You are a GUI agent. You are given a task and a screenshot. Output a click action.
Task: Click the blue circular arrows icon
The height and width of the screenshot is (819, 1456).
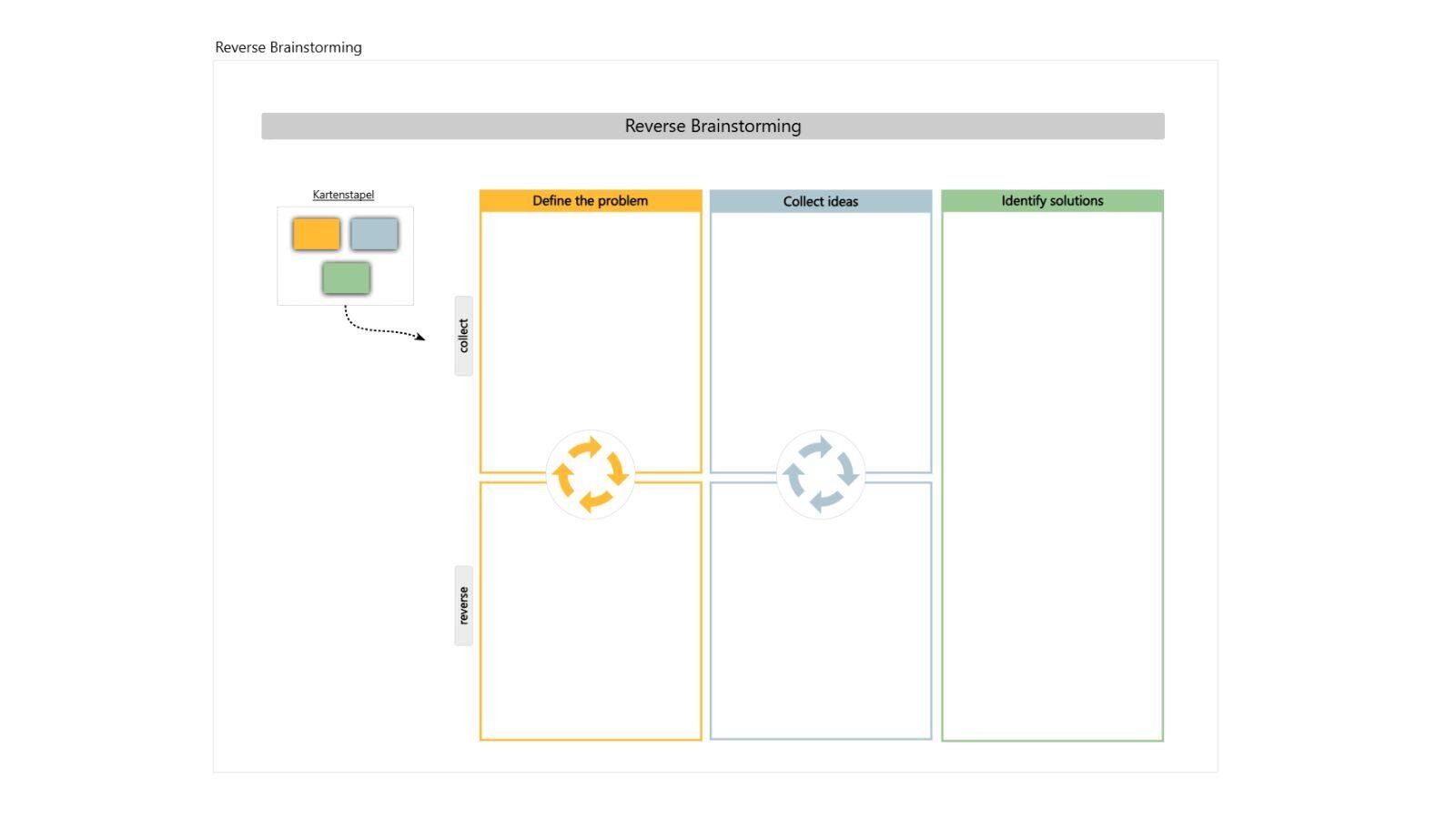pyautogui.click(x=821, y=474)
